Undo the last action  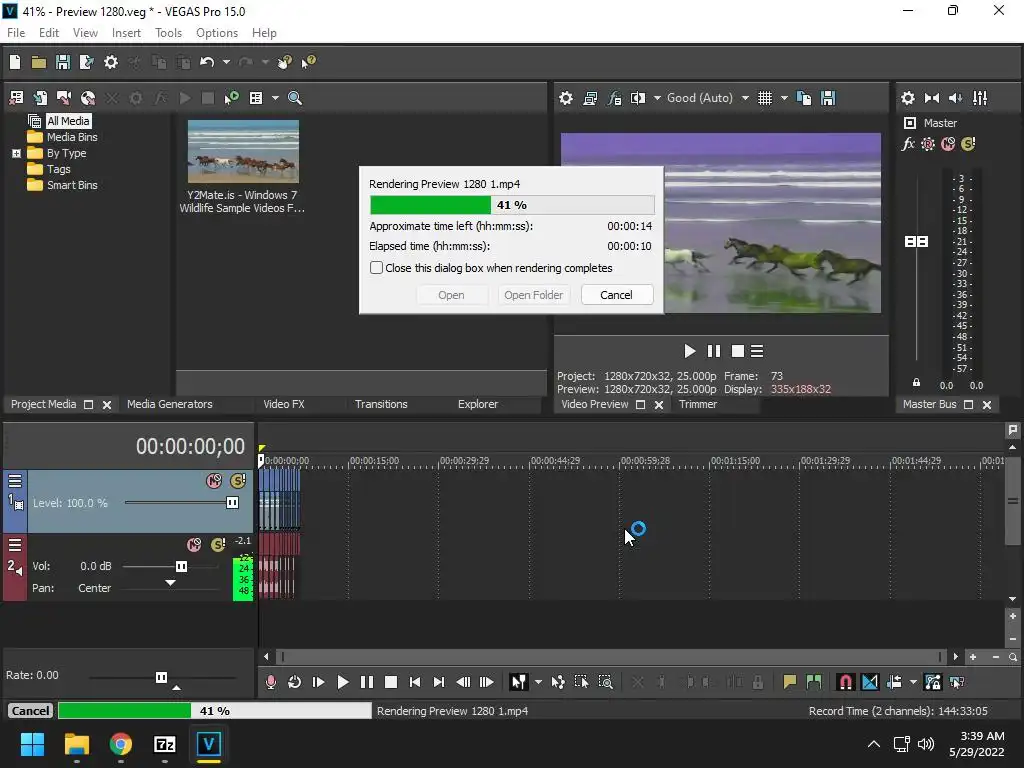click(207, 62)
